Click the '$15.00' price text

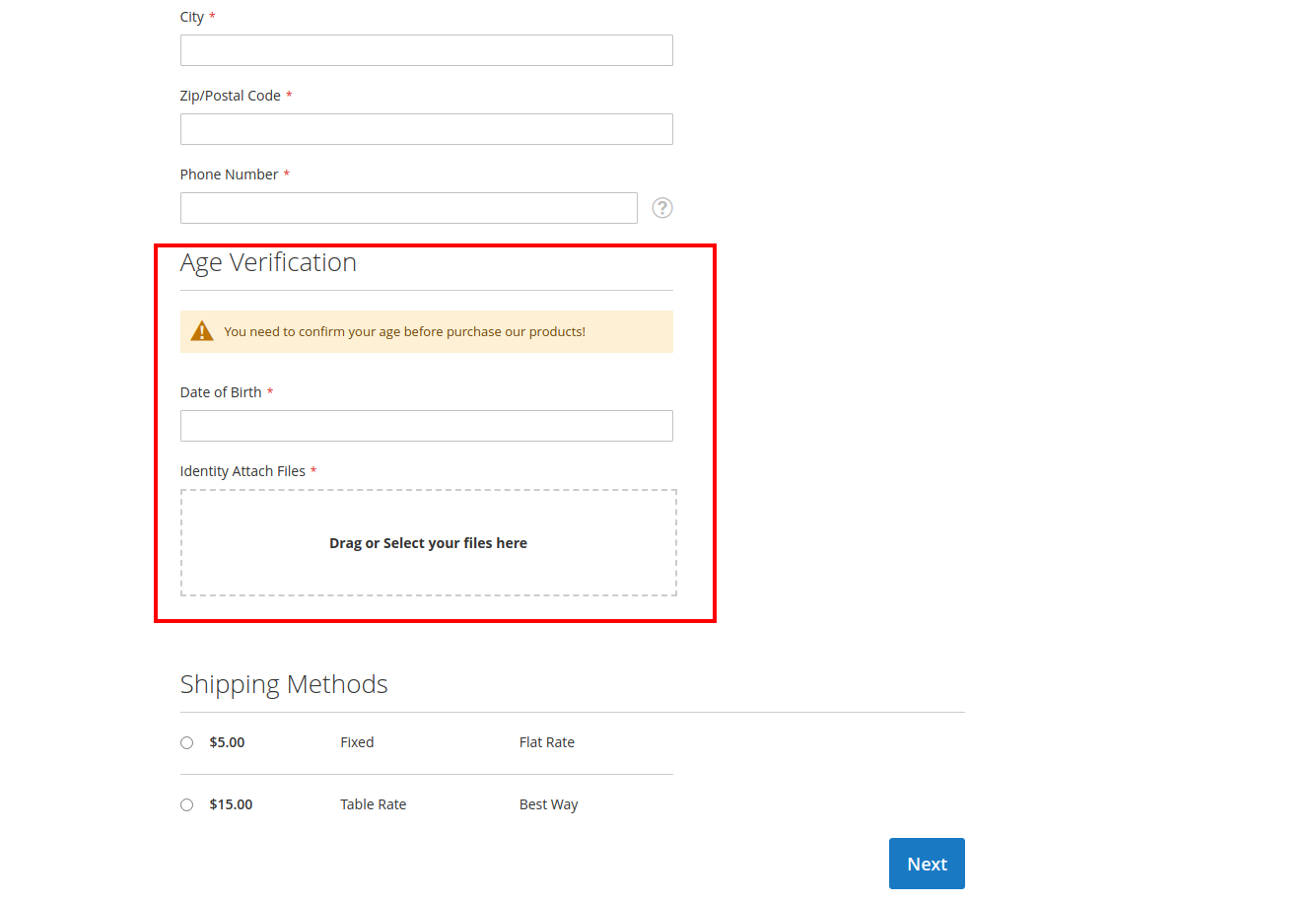231,804
